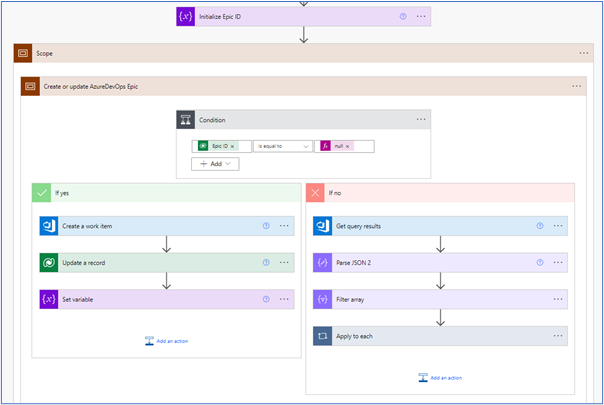Viewport: 604px width, 405px height.
Task: Click the If no cross icon
Action: point(315,193)
